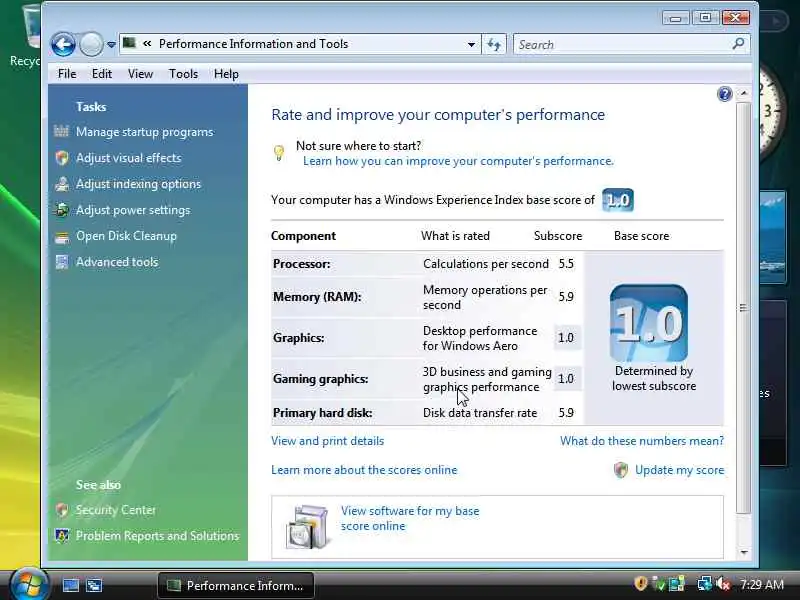Click the taskbar clock 7:29 AM
800x600 pixels.
[x=762, y=585]
